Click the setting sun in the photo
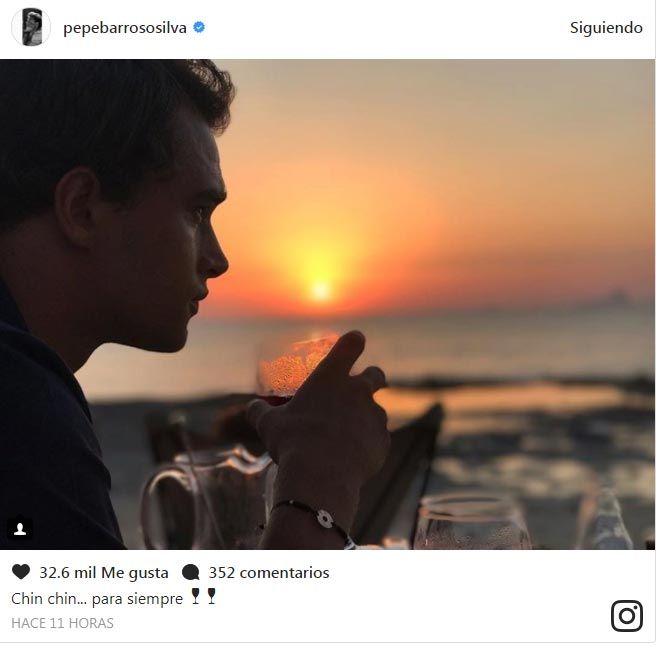Screen dimensions: 656x650 [x=320, y=290]
